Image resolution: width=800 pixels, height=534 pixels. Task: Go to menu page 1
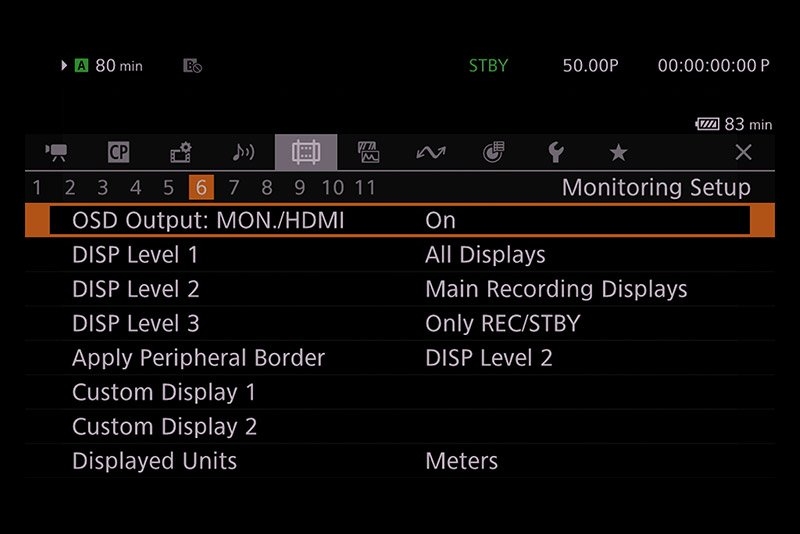(x=37, y=188)
